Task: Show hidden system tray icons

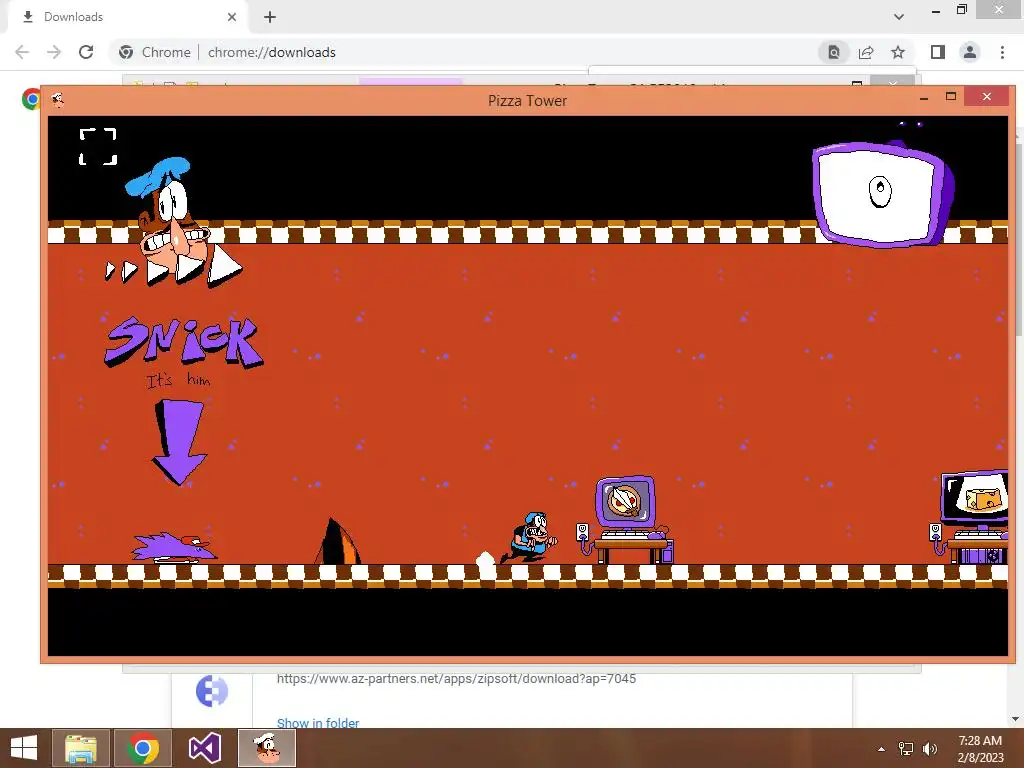Action: pyautogui.click(x=881, y=749)
